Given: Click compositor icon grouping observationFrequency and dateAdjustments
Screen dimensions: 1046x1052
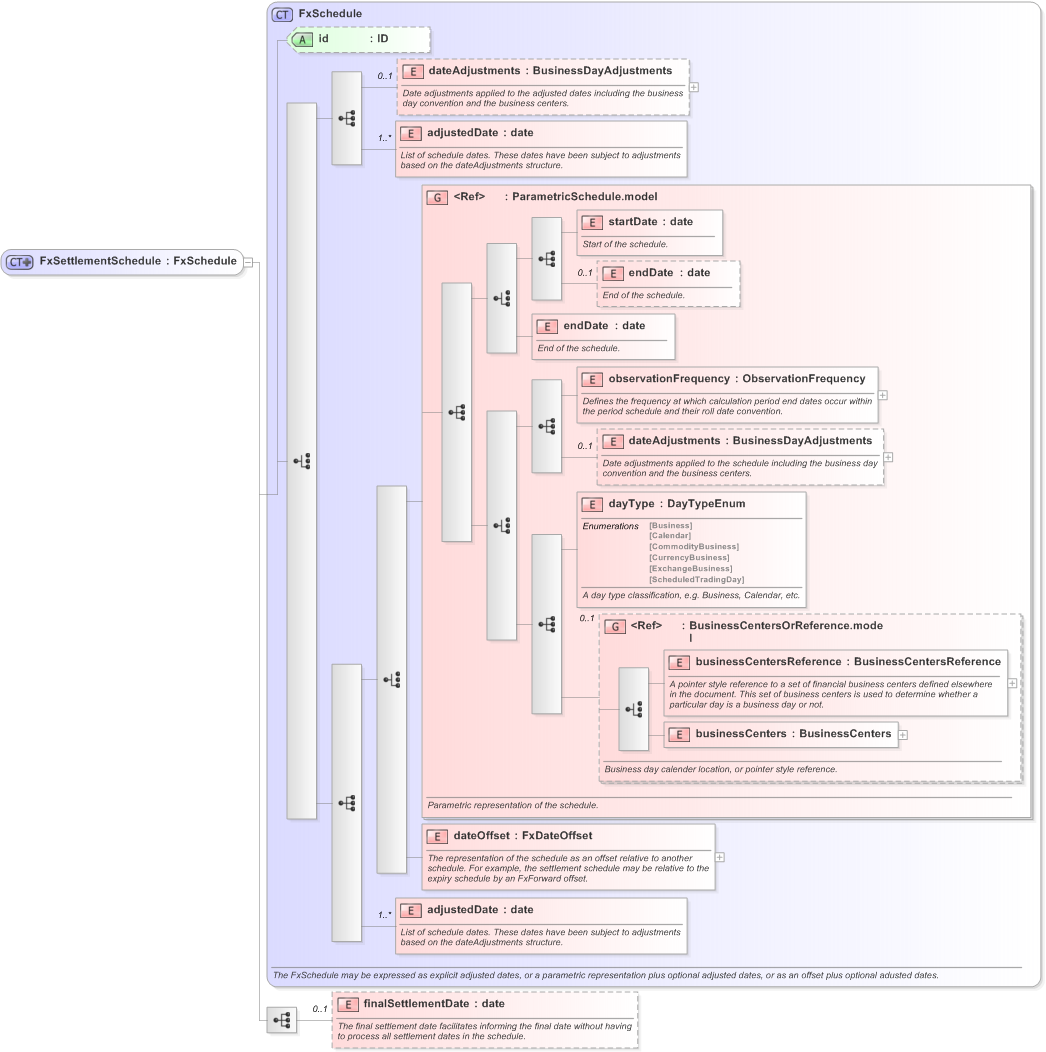Looking at the screenshot, I should point(547,426).
